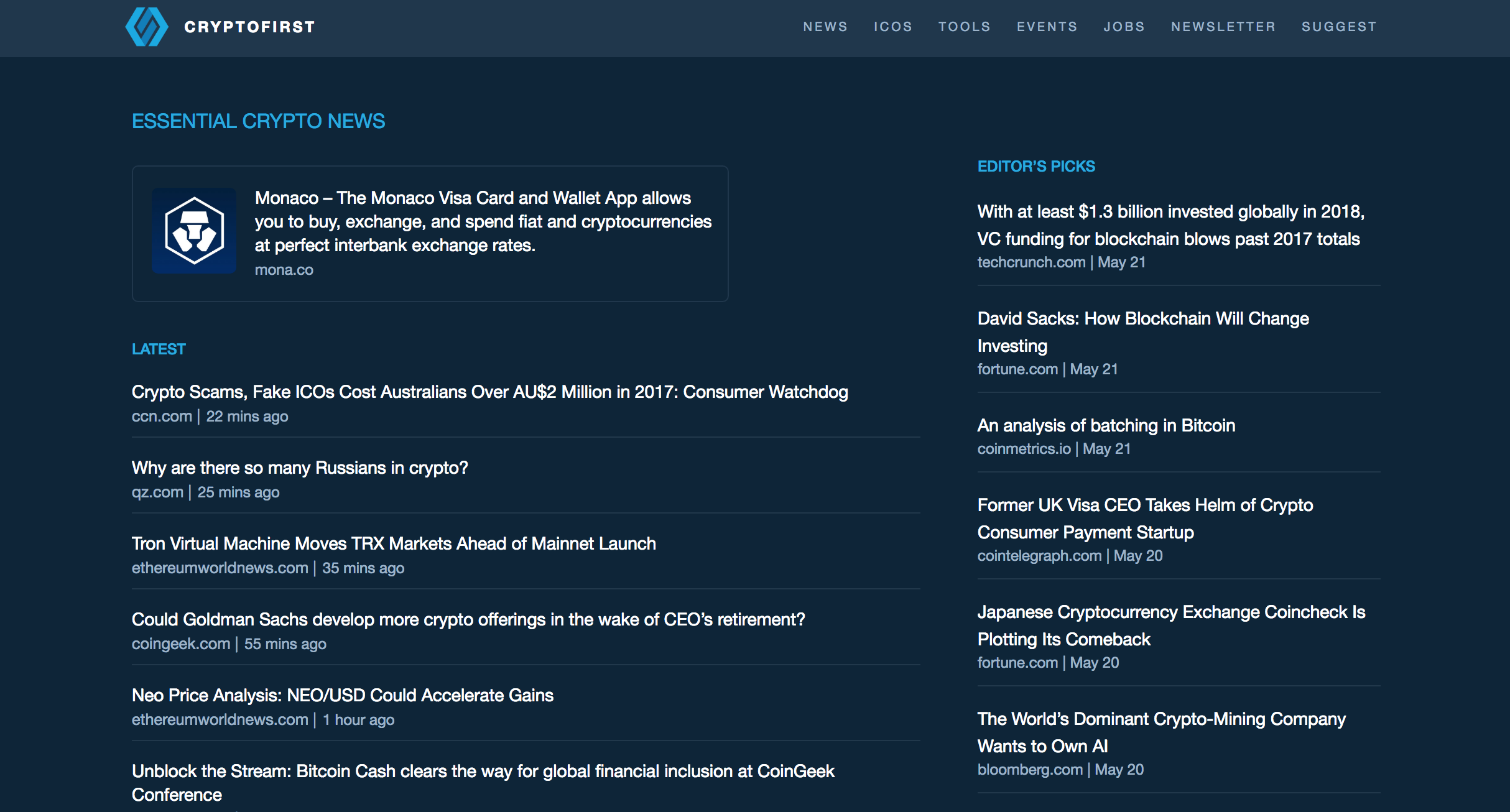The height and width of the screenshot is (812, 1510).
Task: Click the Monaco shield logo thumbnail
Action: [x=194, y=231]
